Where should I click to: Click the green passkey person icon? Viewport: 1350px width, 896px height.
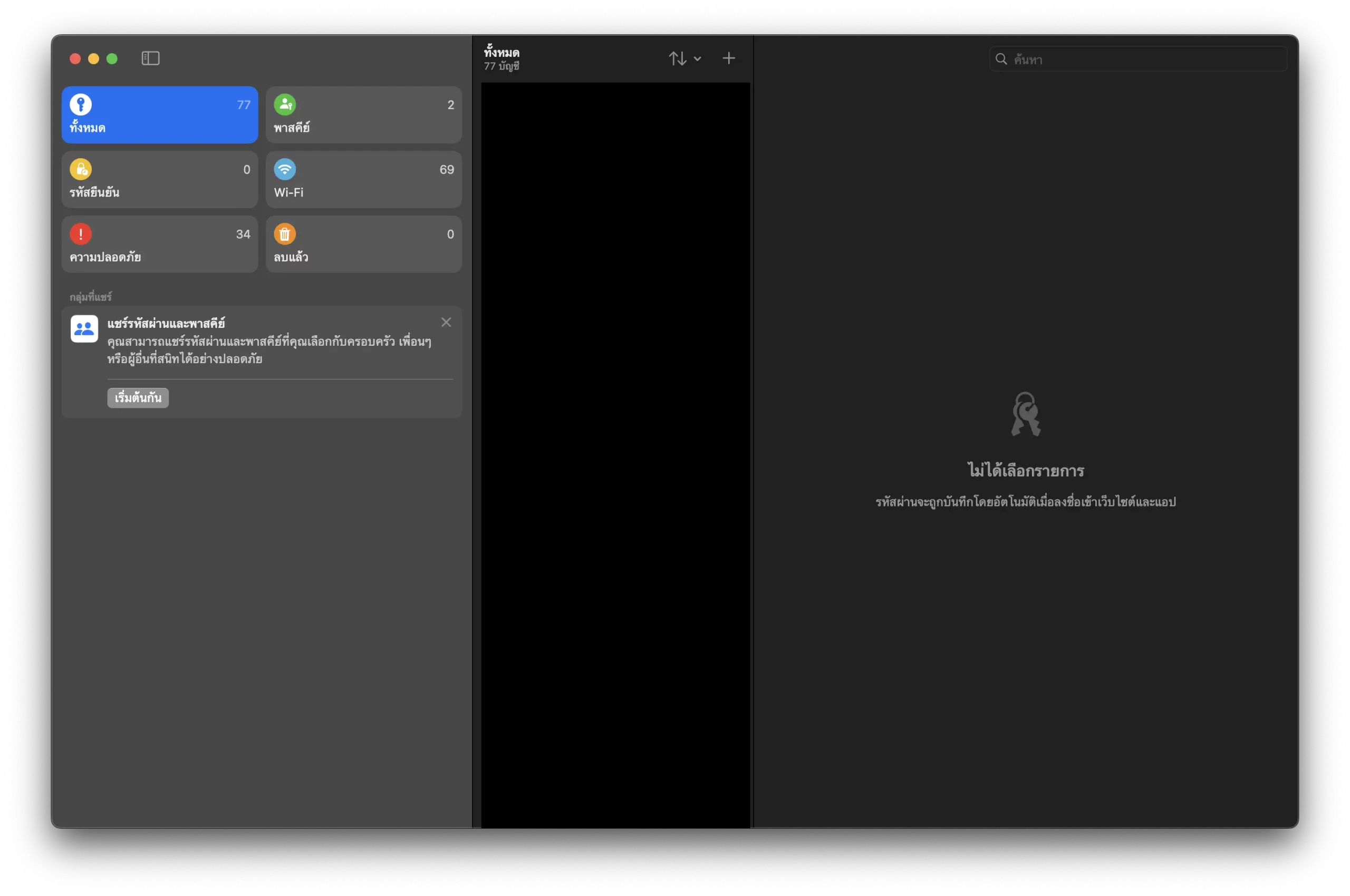tap(285, 104)
